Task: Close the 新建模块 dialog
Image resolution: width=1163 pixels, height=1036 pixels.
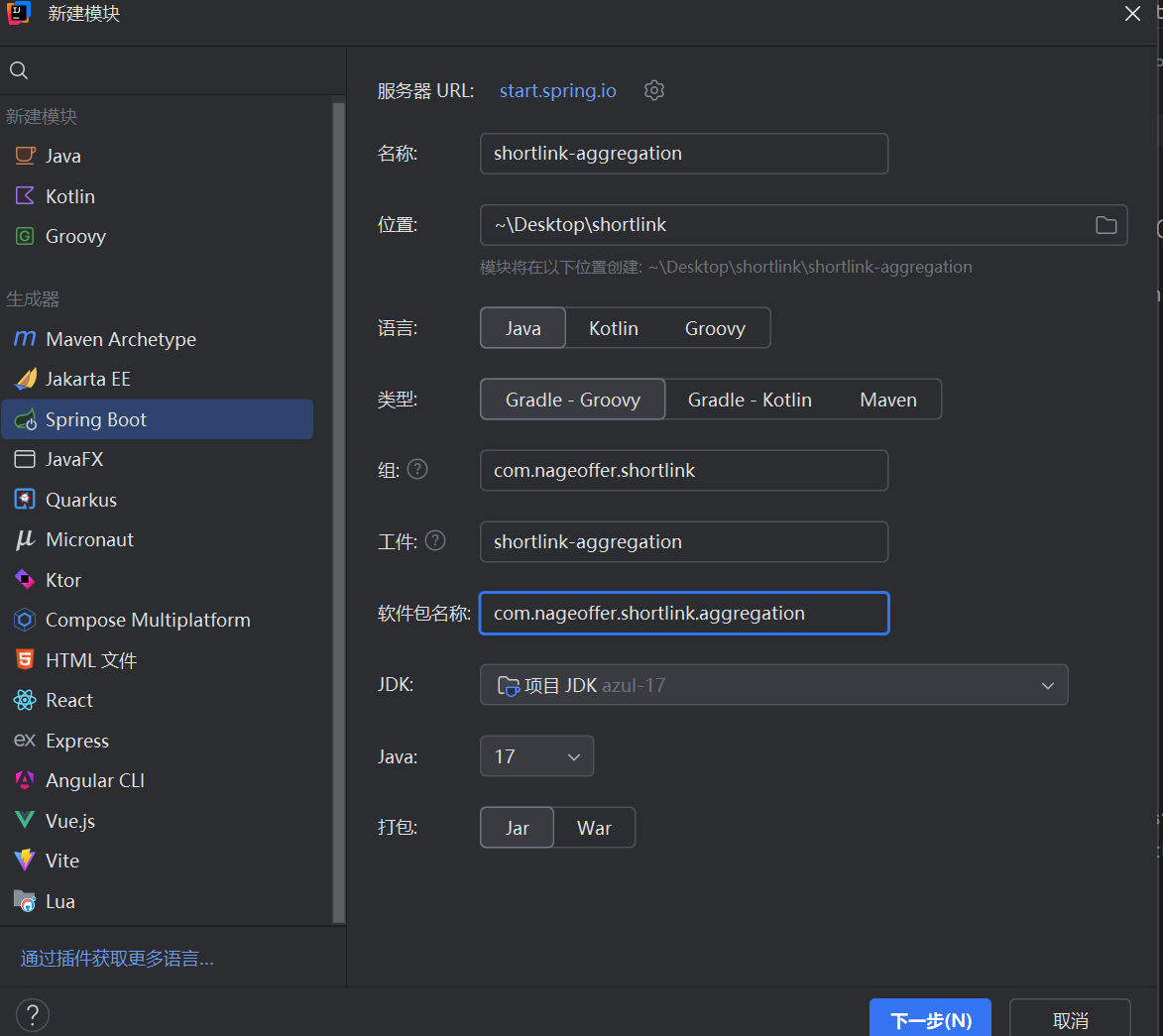Action: click(x=1132, y=13)
